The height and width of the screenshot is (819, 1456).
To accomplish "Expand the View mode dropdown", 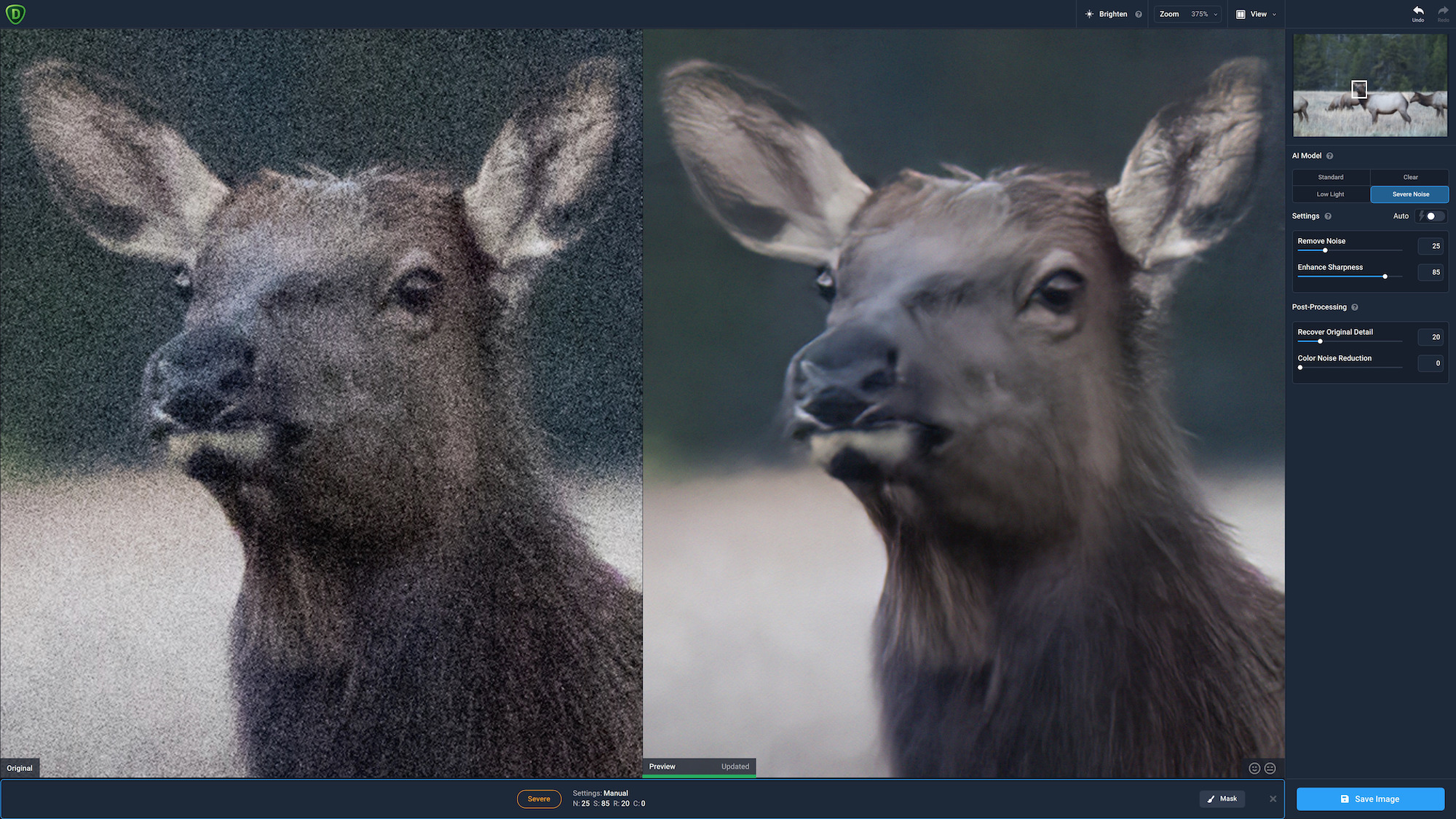I will (x=1257, y=15).
